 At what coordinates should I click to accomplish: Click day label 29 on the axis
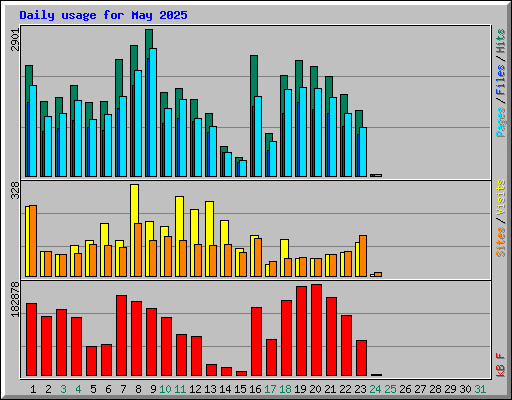(x=450, y=389)
